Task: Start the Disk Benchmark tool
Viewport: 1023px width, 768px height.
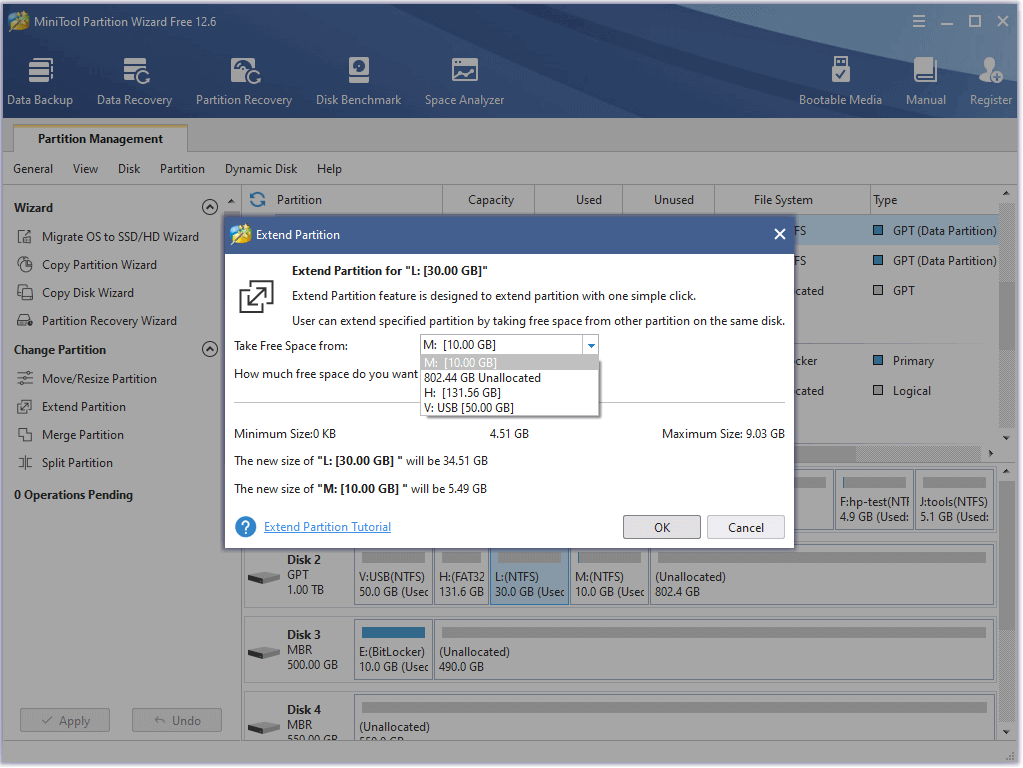Action: click(358, 81)
